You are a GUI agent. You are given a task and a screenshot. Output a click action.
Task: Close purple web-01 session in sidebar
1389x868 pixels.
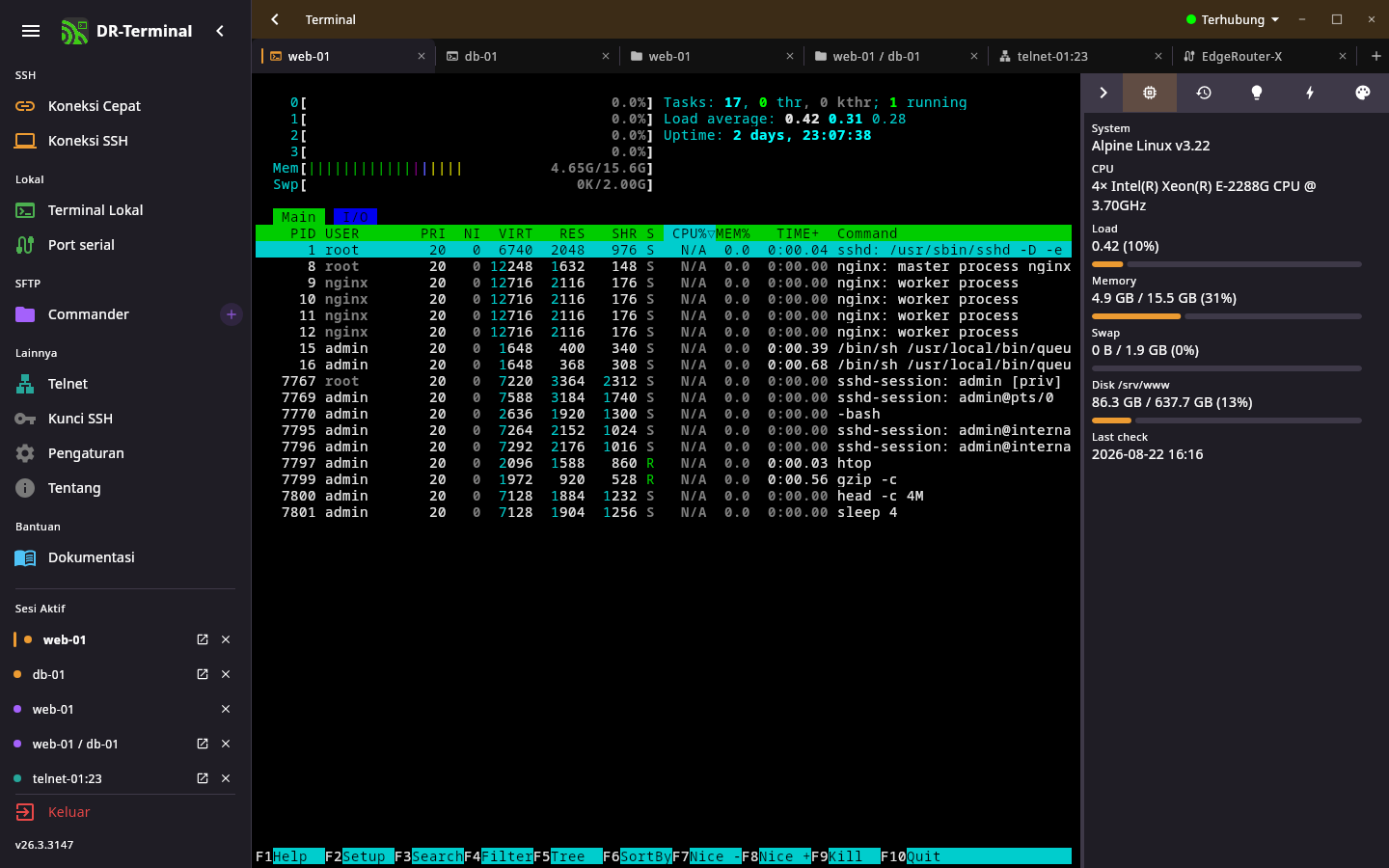click(x=226, y=709)
